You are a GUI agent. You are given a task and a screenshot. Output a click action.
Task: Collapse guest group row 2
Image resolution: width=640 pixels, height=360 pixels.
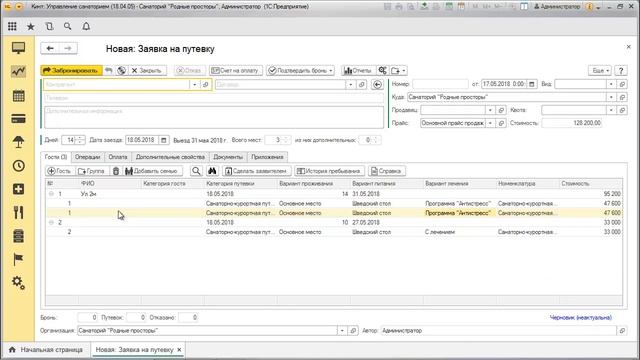pyautogui.click(x=51, y=222)
